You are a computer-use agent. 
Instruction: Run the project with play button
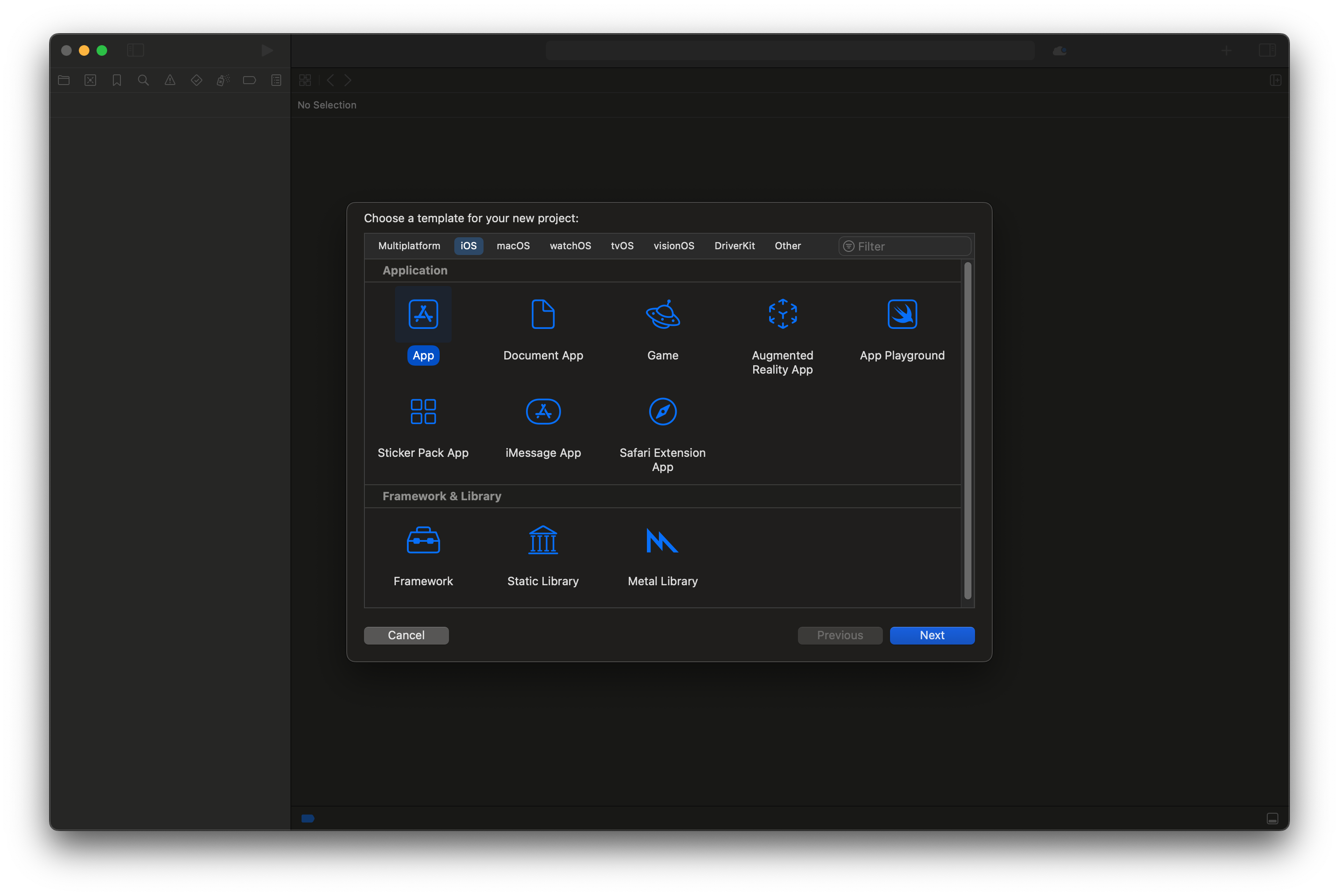coord(267,50)
